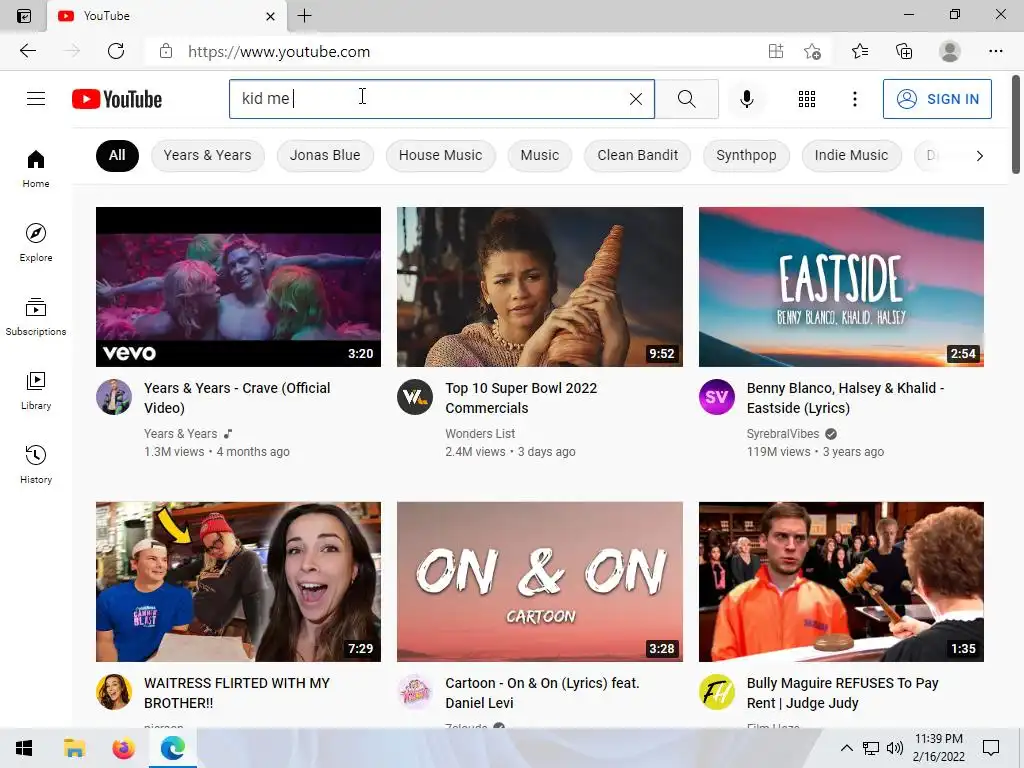Click the title 'Cartoon - On & On (Lyrics)'
Image resolution: width=1024 pixels, height=768 pixels.
click(542, 693)
